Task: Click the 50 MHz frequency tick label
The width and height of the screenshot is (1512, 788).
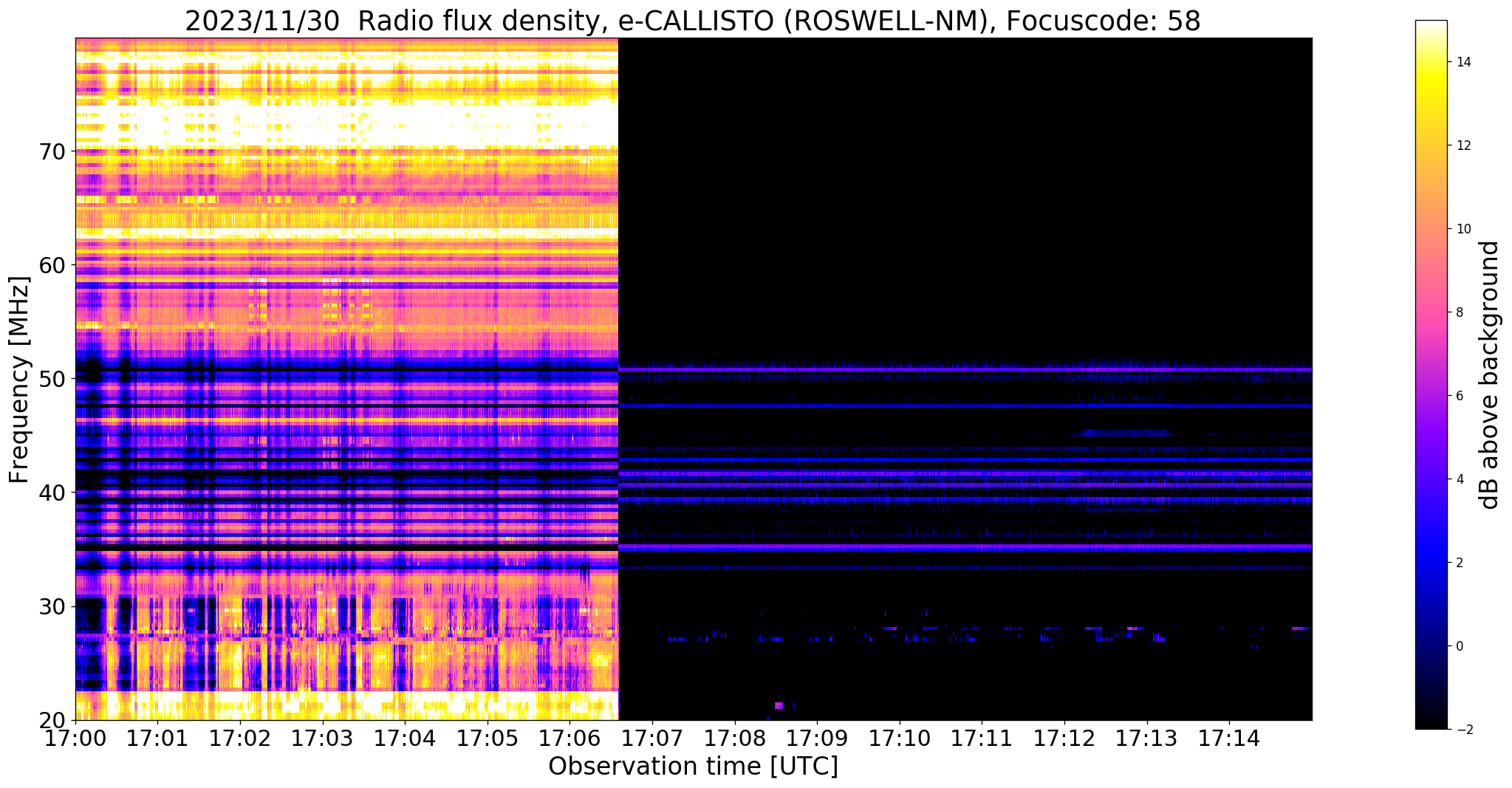Action: [52, 379]
